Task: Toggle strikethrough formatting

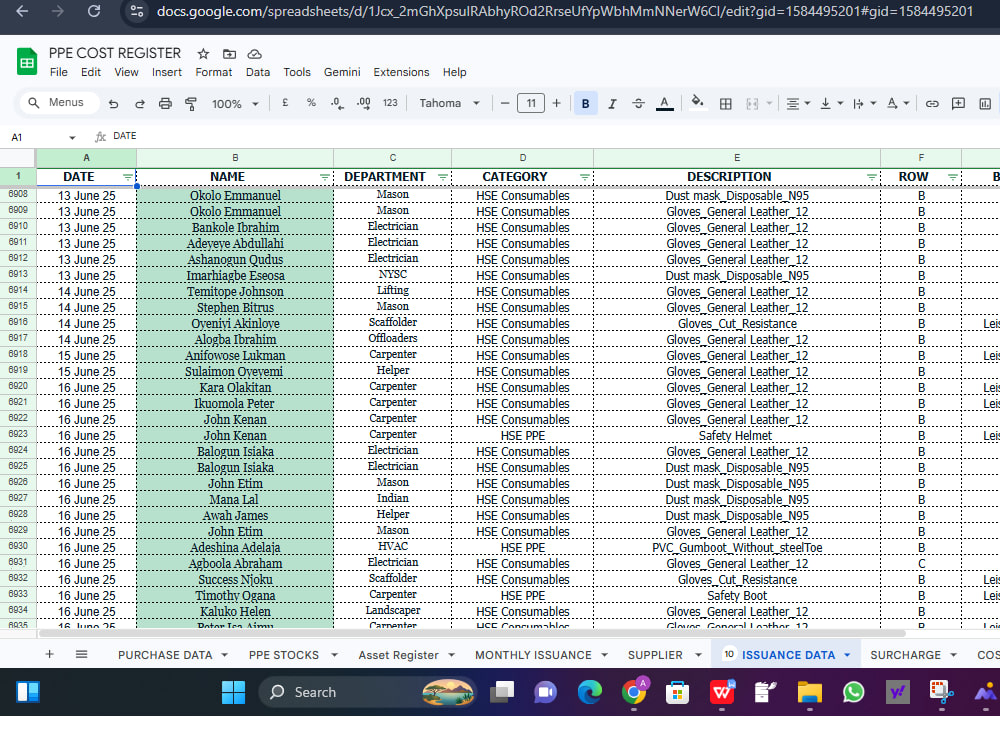Action: [638, 103]
